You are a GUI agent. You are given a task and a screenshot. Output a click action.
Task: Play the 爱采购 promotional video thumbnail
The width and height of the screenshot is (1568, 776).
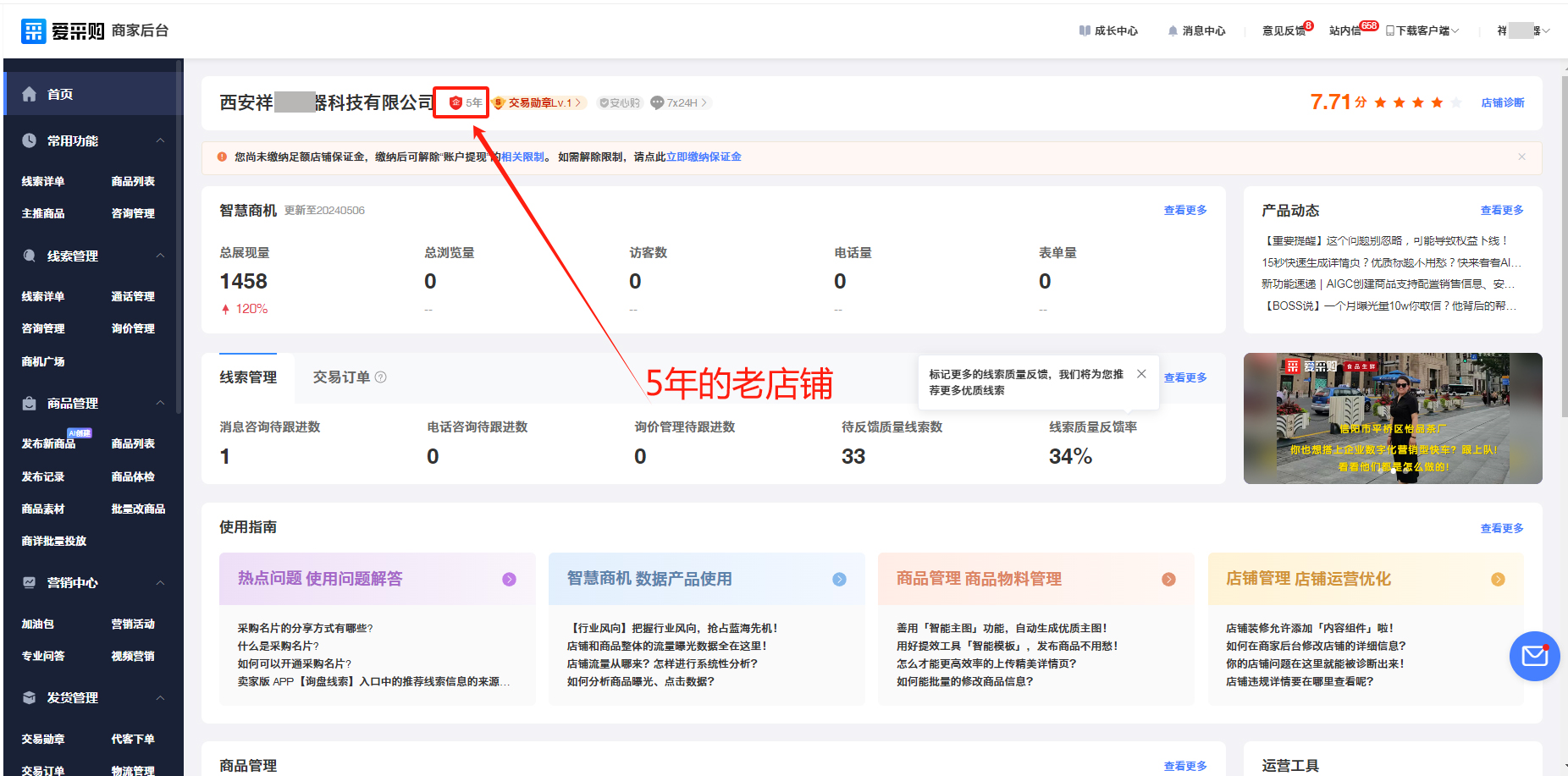click(1393, 419)
